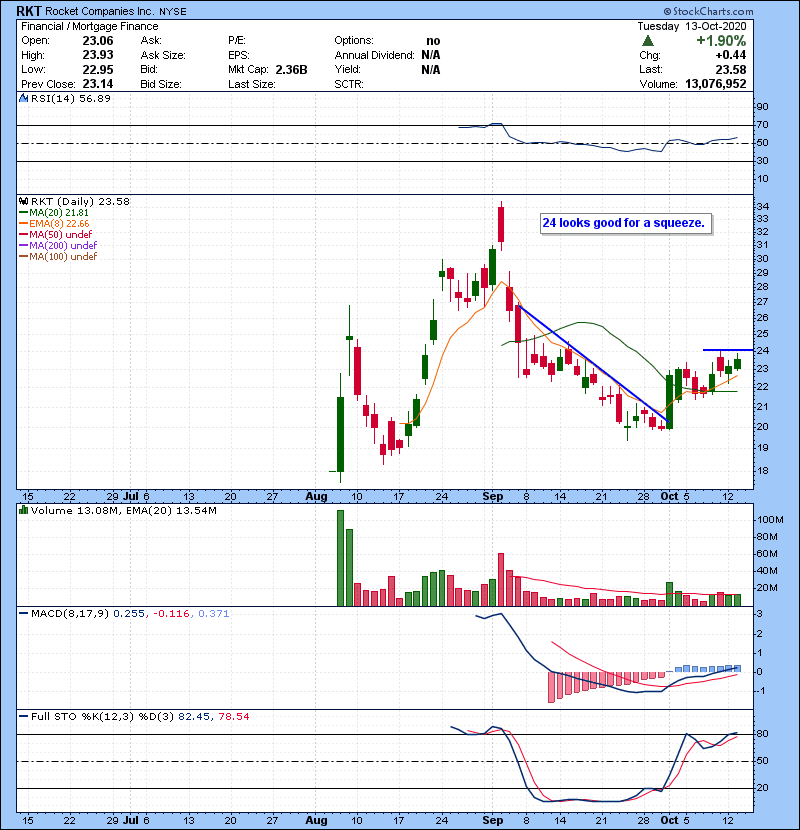Click the Financial / Mortgage Finance sector label
Viewport: 800px width, 830px height.
pyautogui.click(x=89, y=26)
